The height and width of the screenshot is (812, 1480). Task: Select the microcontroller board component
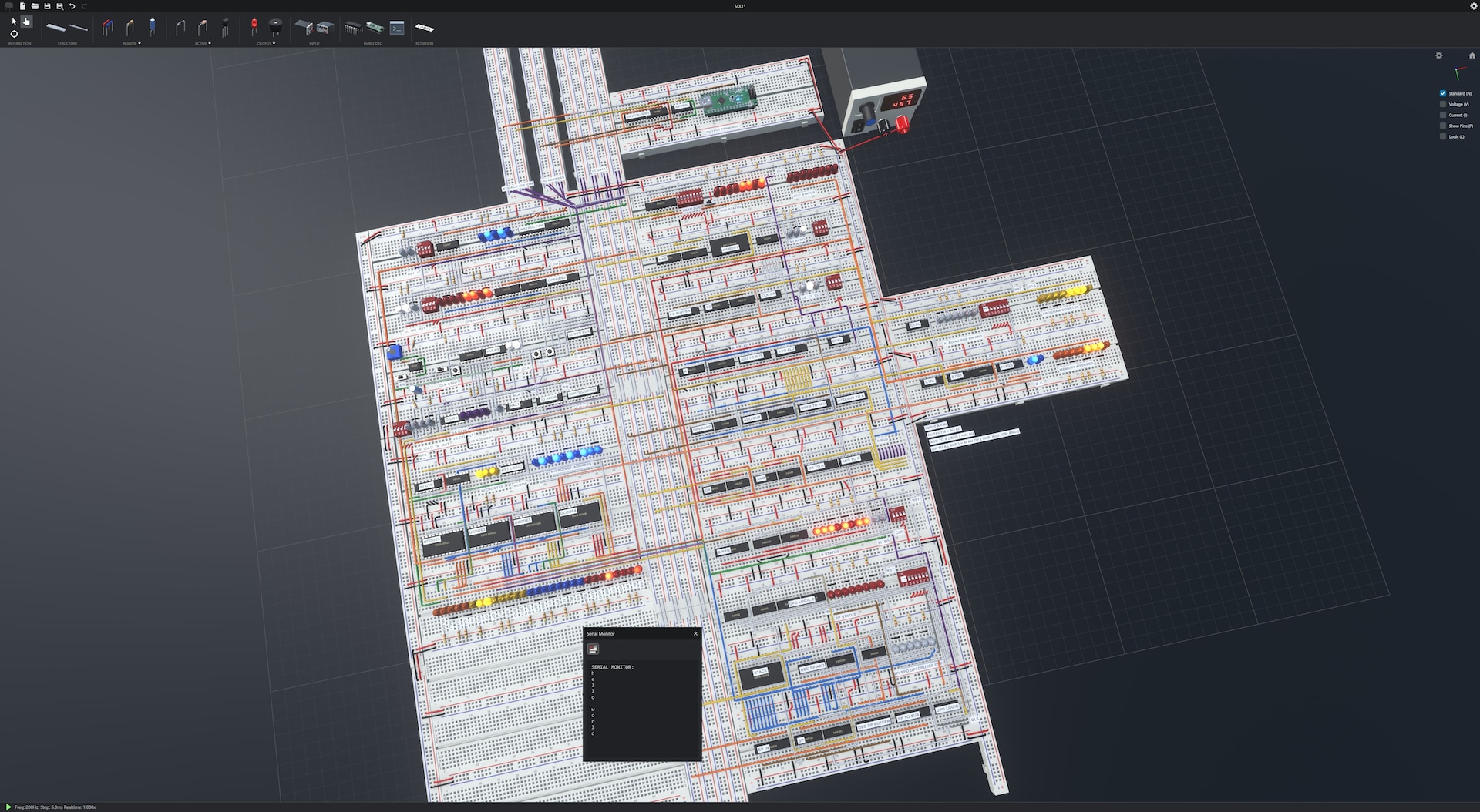pyautogui.click(x=375, y=28)
